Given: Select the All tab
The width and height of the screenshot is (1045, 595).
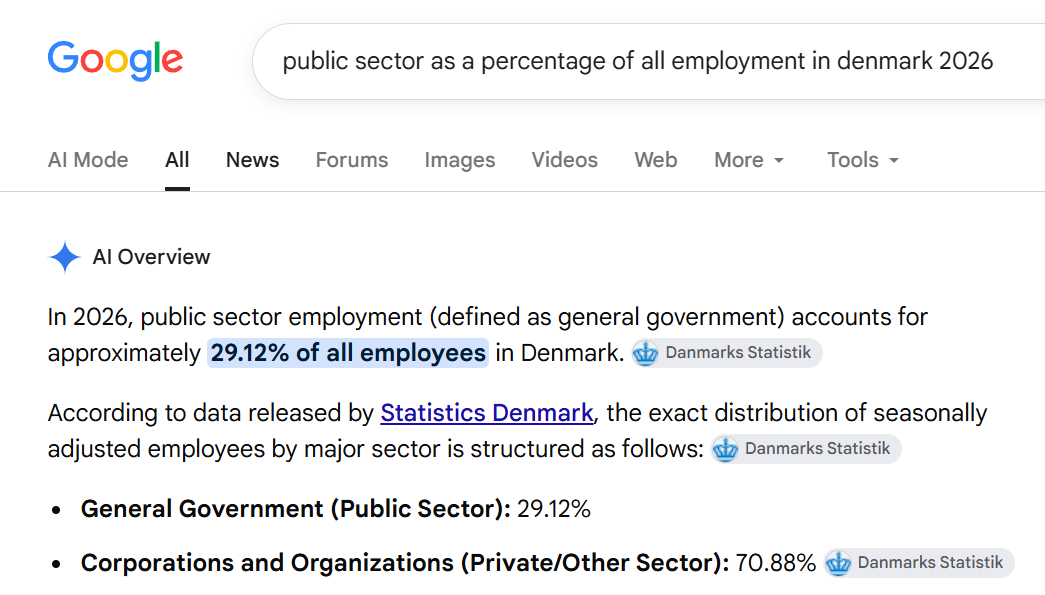Looking at the screenshot, I should coord(177,160).
